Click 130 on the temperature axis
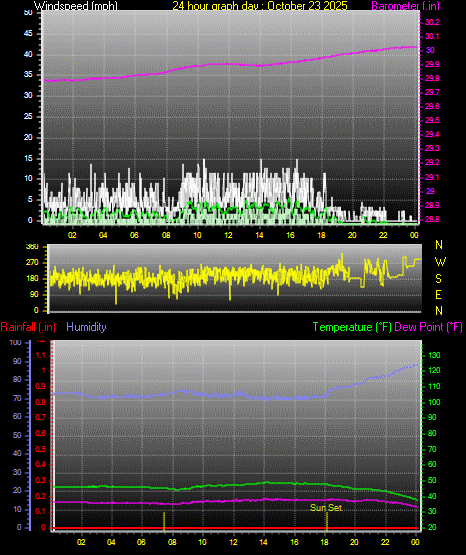This screenshot has height=555, width=466. point(434,355)
